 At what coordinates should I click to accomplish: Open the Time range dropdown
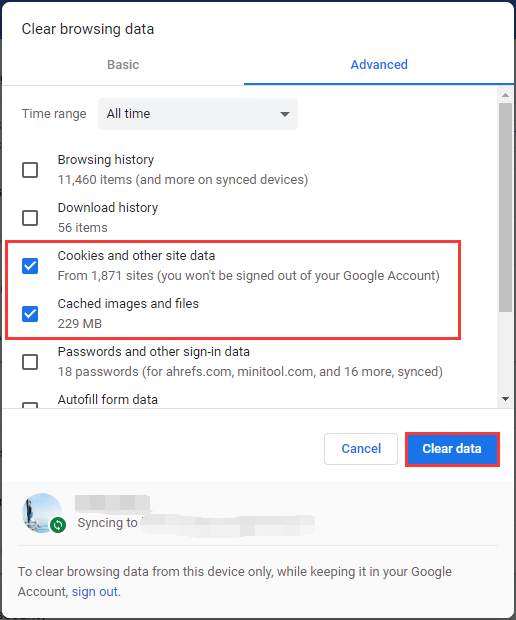tap(198, 114)
